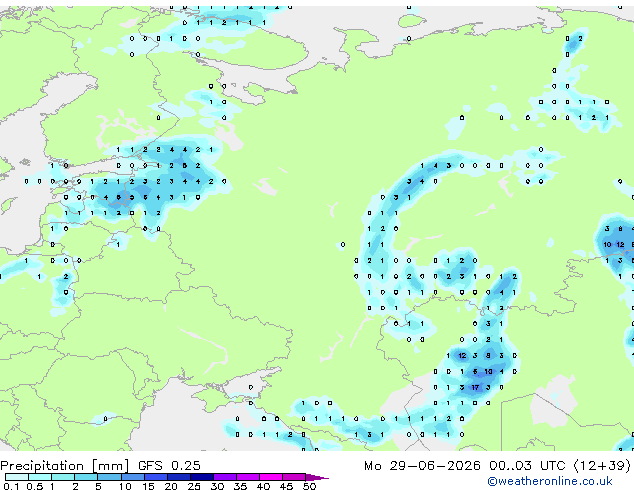Pick the 0.5 to 1 mm legend color

pyautogui.click(x=40, y=477)
